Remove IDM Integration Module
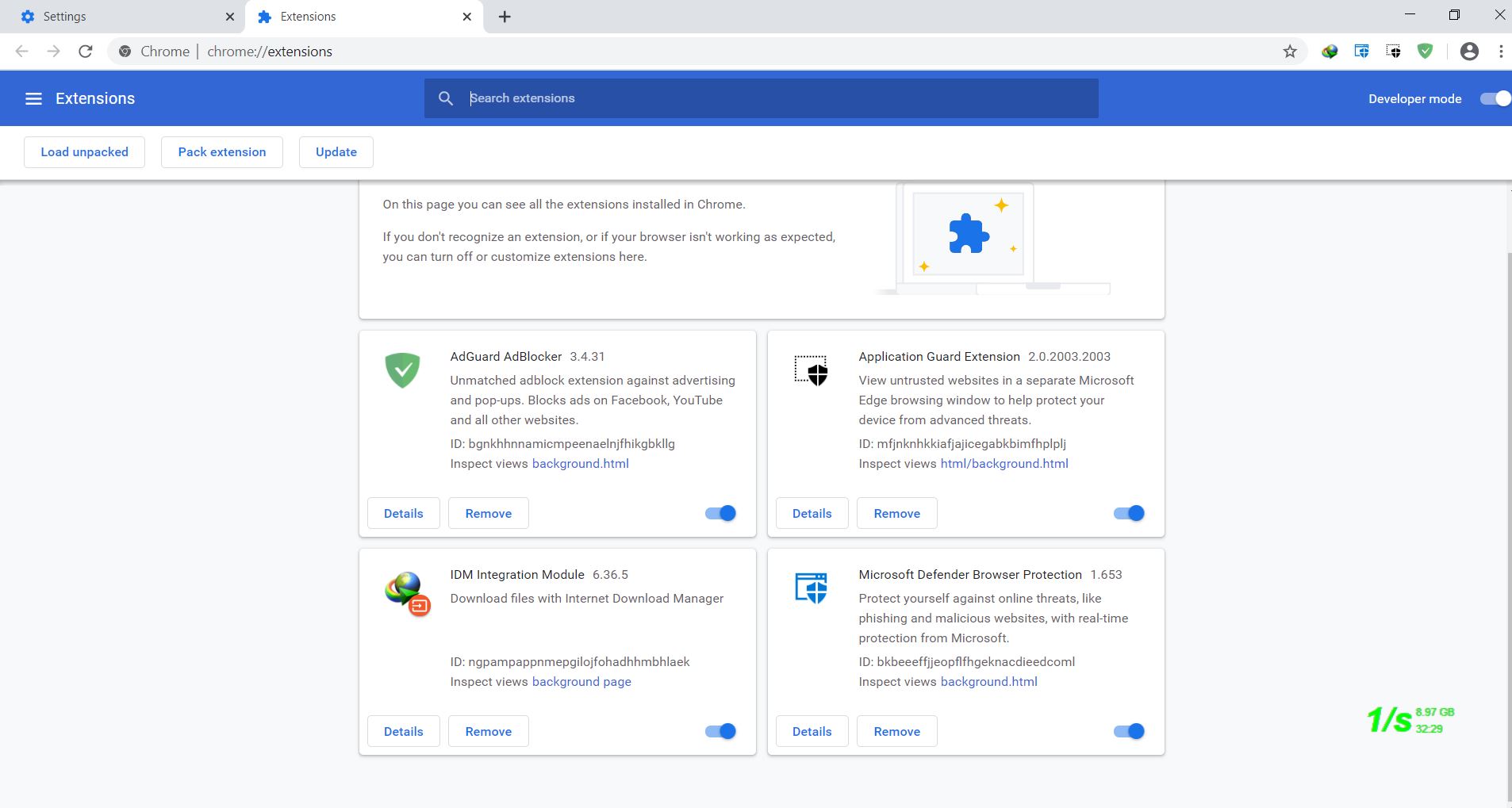 click(489, 731)
